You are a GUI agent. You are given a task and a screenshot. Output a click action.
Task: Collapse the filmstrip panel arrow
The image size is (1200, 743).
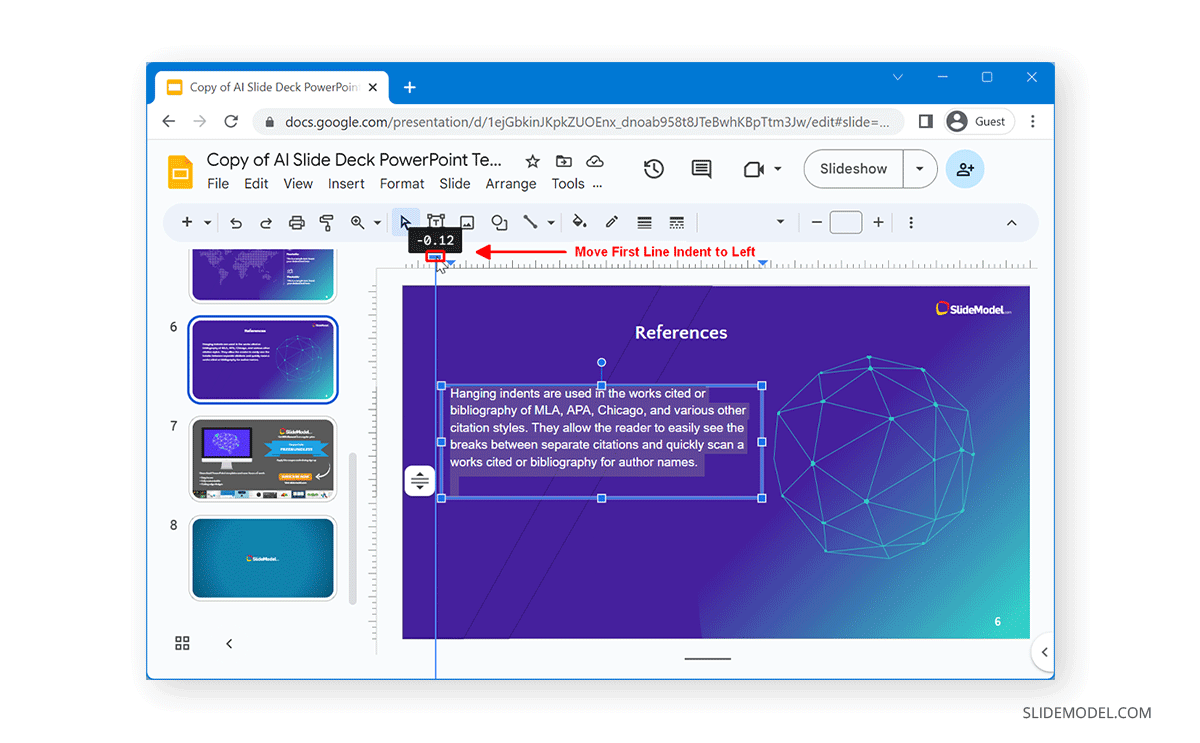click(x=229, y=644)
